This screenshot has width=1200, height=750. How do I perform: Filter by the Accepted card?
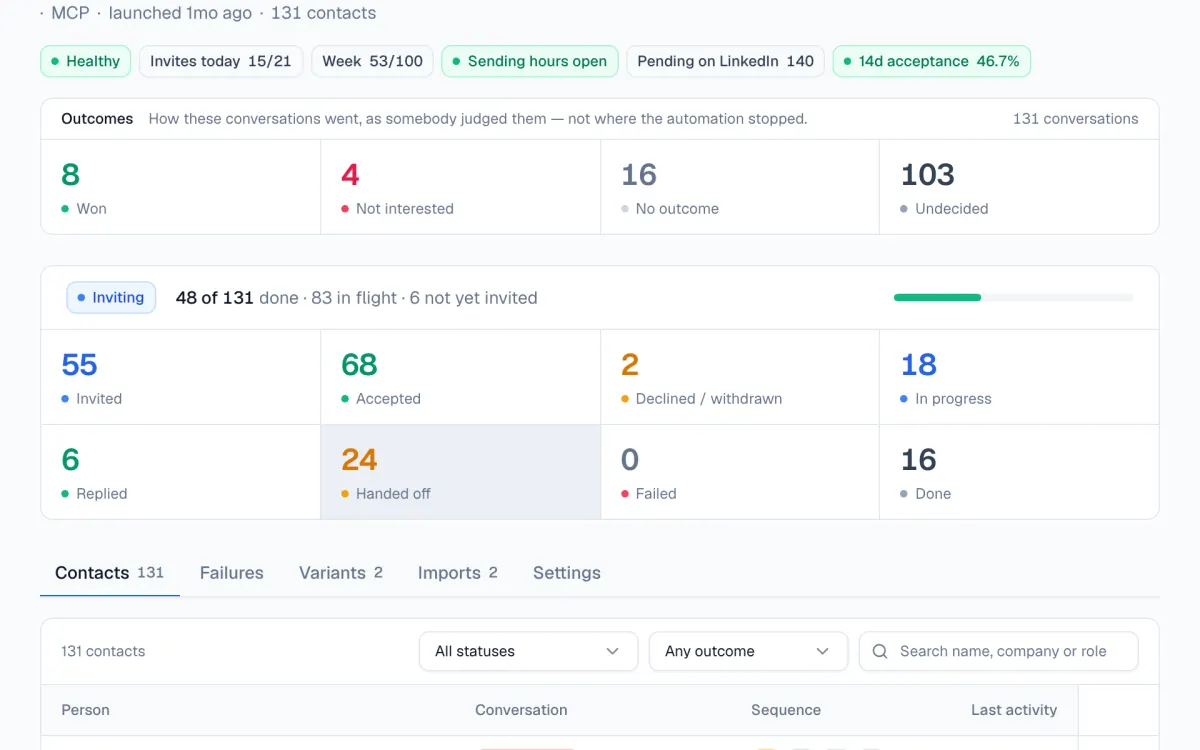[x=461, y=377]
